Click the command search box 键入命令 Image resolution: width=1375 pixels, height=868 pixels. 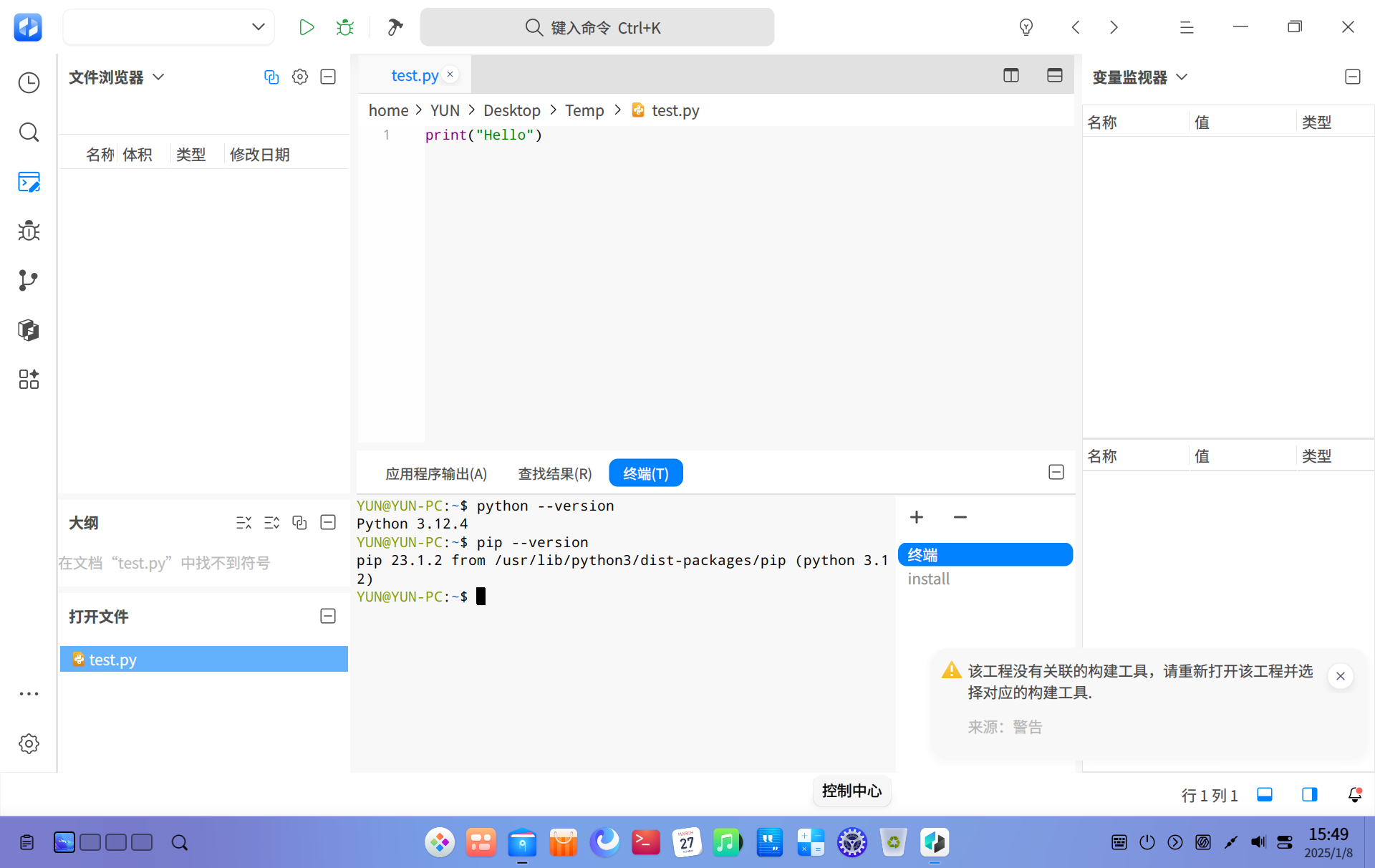coord(597,27)
